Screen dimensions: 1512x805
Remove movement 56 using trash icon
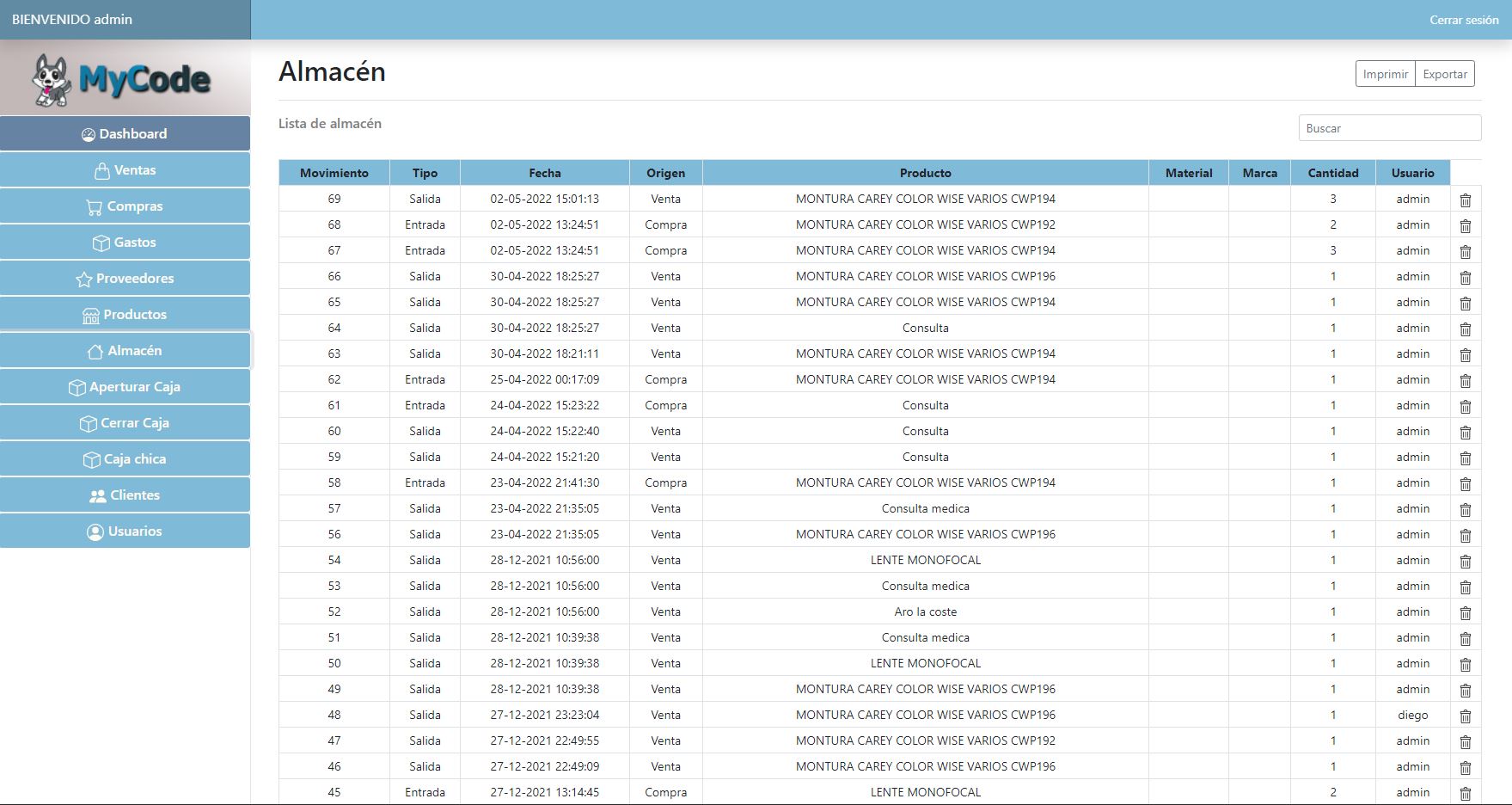1466,535
